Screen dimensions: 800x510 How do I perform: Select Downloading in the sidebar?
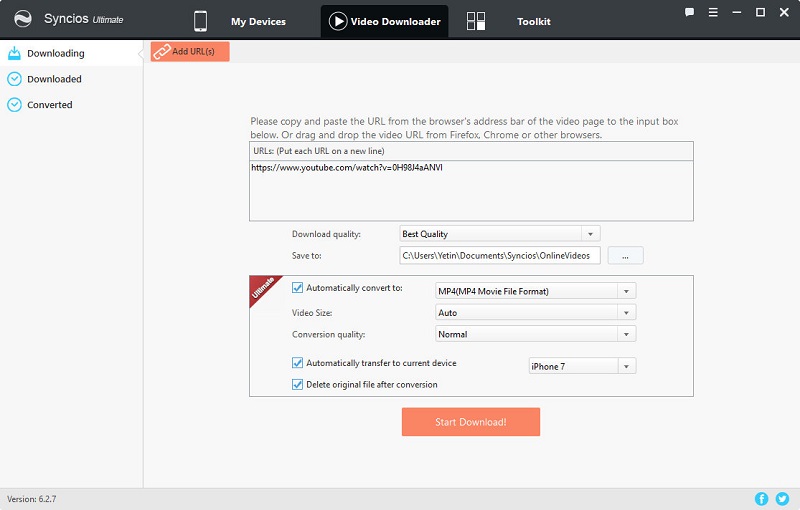tap(71, 53)
